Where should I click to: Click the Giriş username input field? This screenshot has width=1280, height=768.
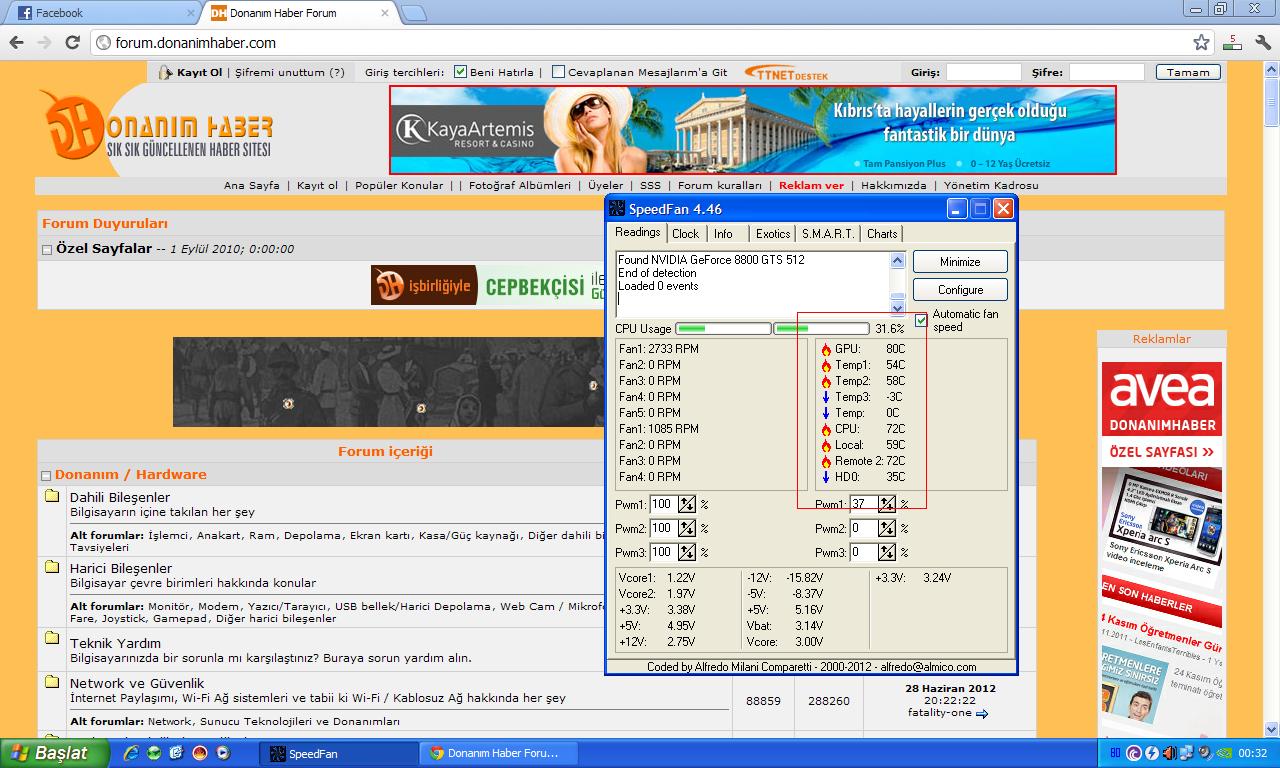coord(984,72)
